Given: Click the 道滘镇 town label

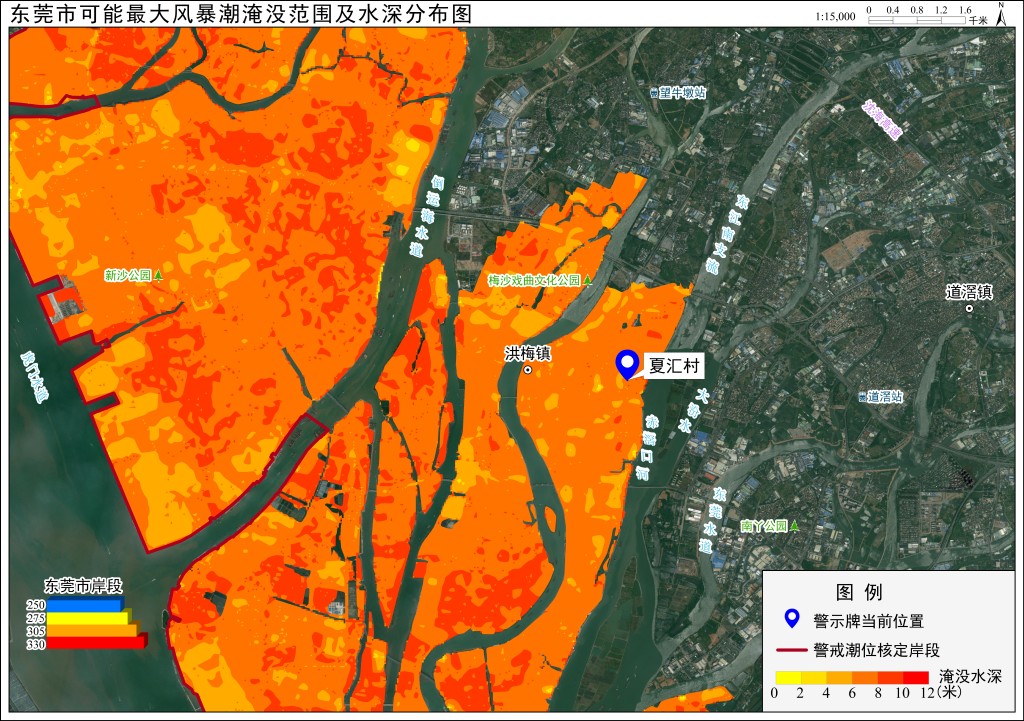Looking at the screenshot, I should 969,292.
